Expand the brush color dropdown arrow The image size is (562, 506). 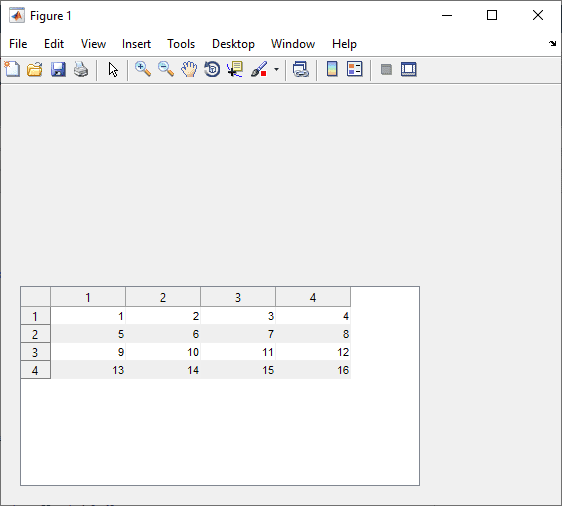pos(276,69)
